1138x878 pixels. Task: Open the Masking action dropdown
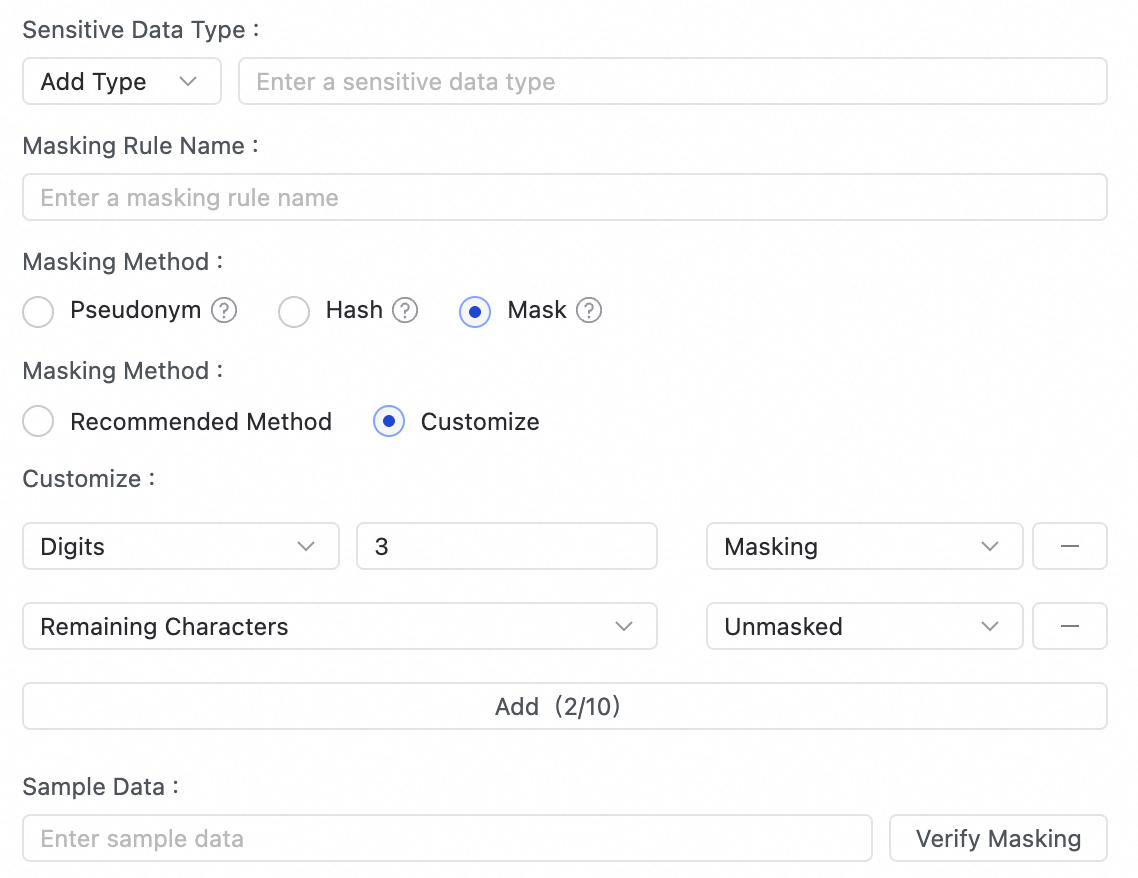click(864, 546)
